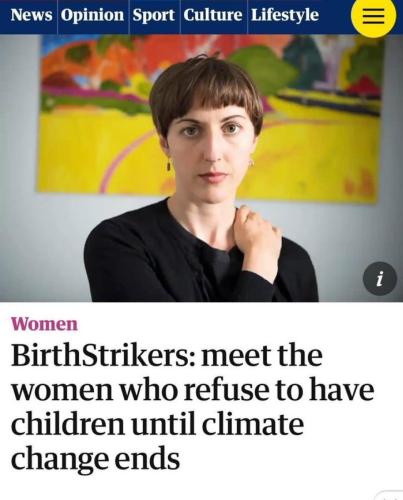Image resolution: width=403 pixels, height=500 pixels.
Task: Open the BirthStrikers headline article
Action: pos(192,407)
